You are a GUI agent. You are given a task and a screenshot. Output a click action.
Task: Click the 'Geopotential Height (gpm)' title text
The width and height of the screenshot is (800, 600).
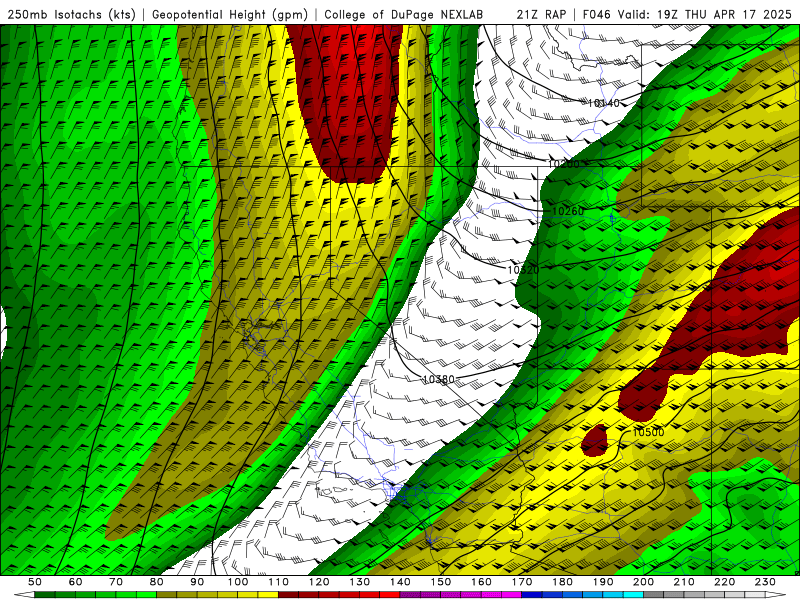pos(230,15)
